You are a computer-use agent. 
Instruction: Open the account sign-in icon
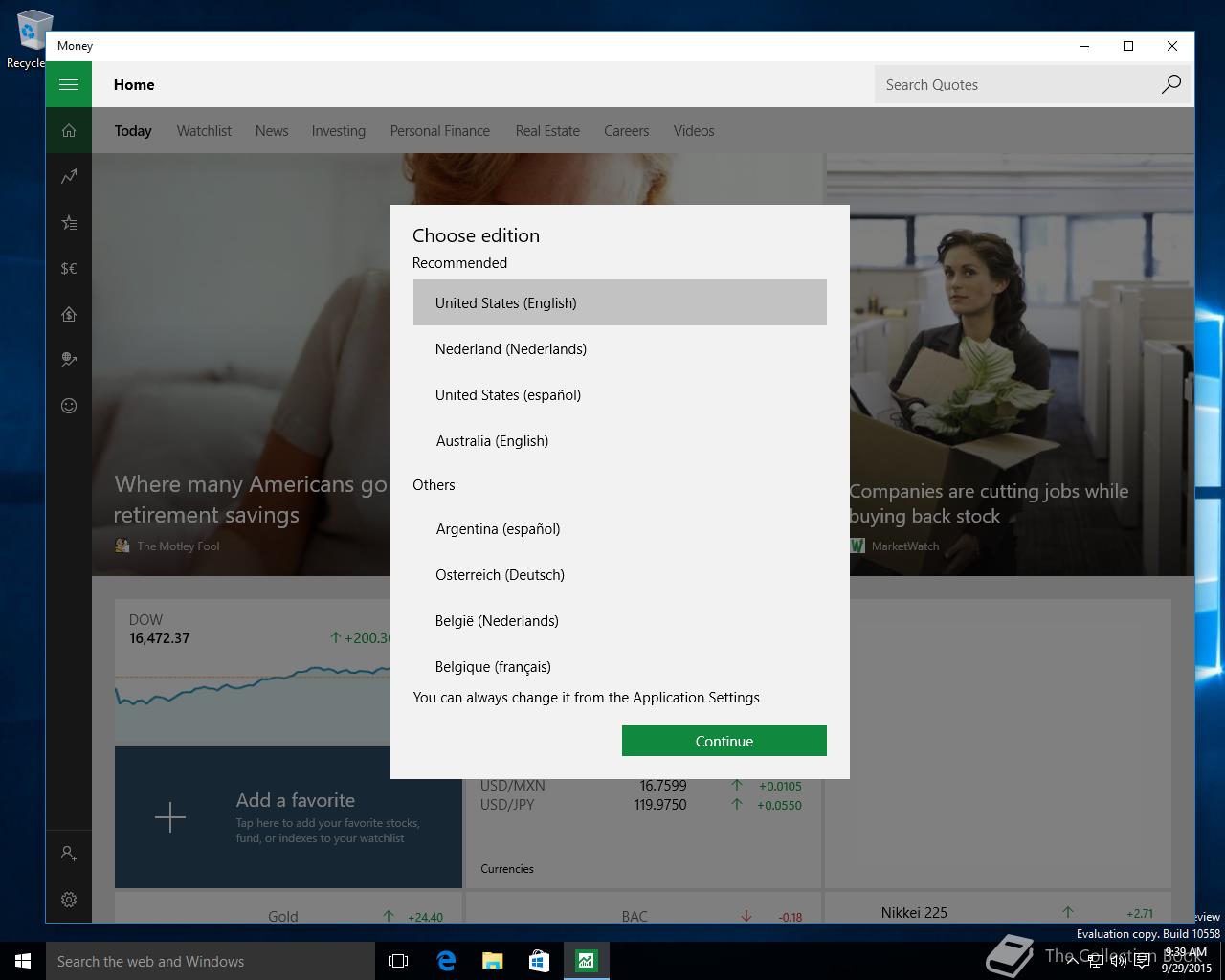[69, 853]
